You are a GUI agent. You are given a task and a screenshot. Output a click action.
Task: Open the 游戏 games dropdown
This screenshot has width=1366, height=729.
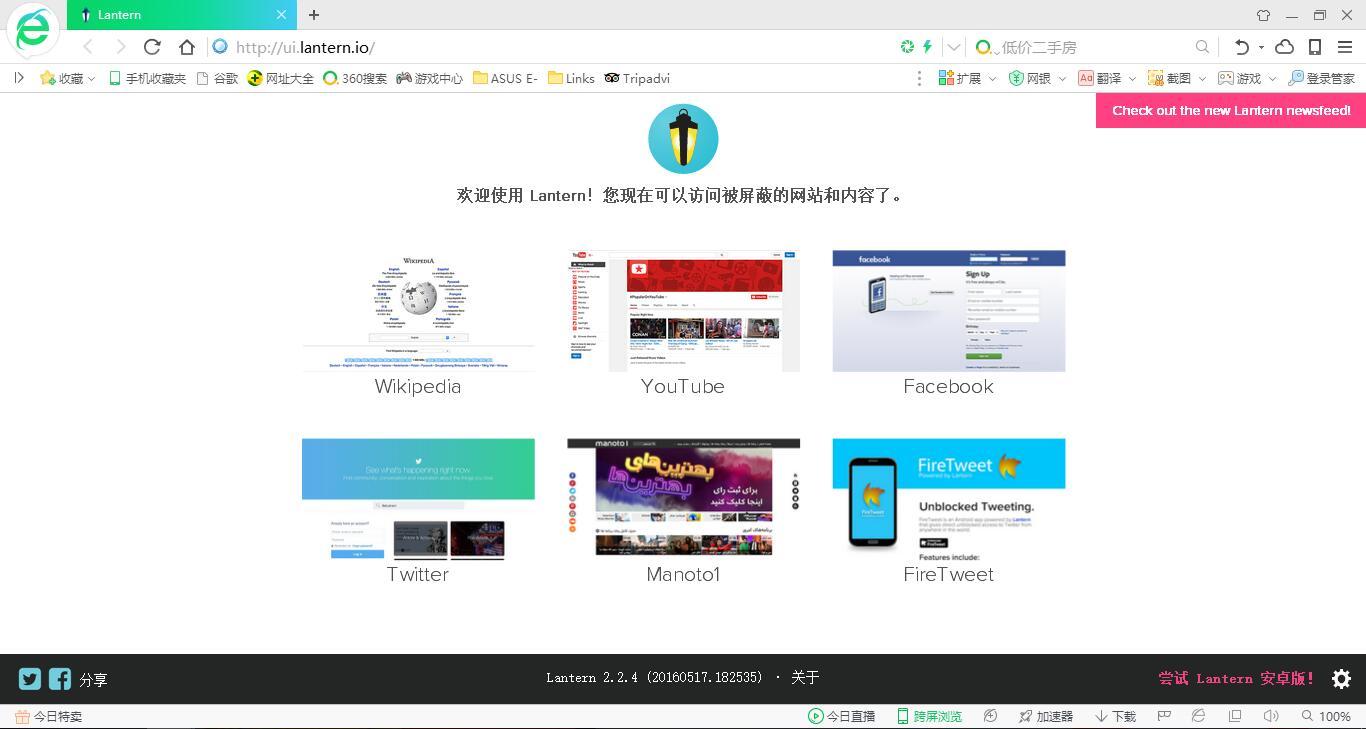click(1247, 78)
